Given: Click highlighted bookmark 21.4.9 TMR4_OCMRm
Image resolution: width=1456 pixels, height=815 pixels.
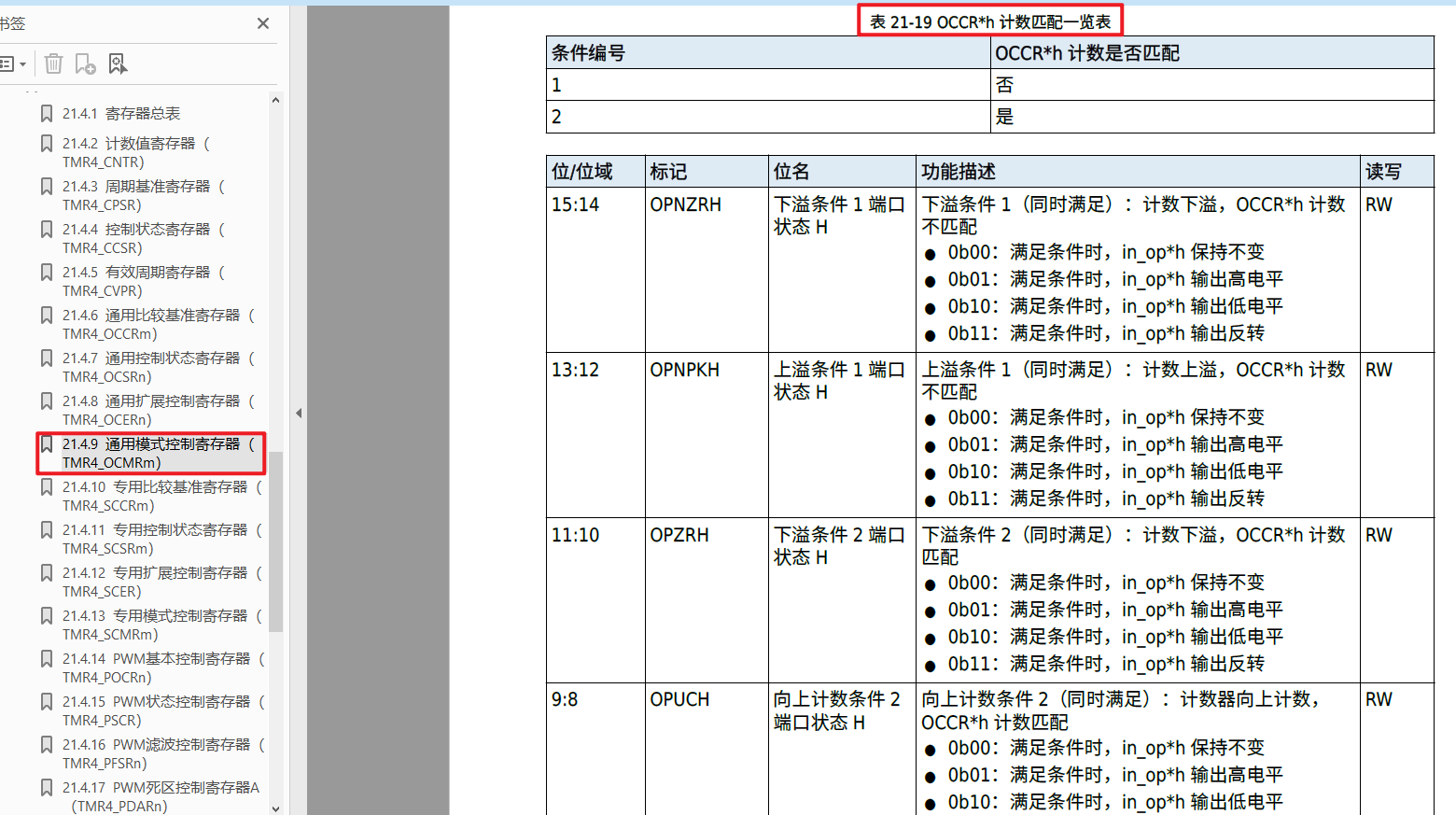Looking at the screenshot, I should click(159, 453).
